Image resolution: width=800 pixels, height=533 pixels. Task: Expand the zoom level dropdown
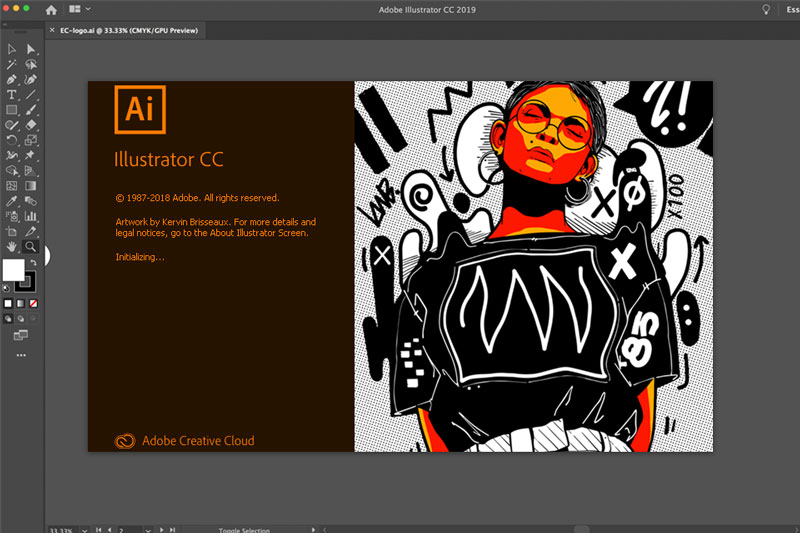click(83, 529)
